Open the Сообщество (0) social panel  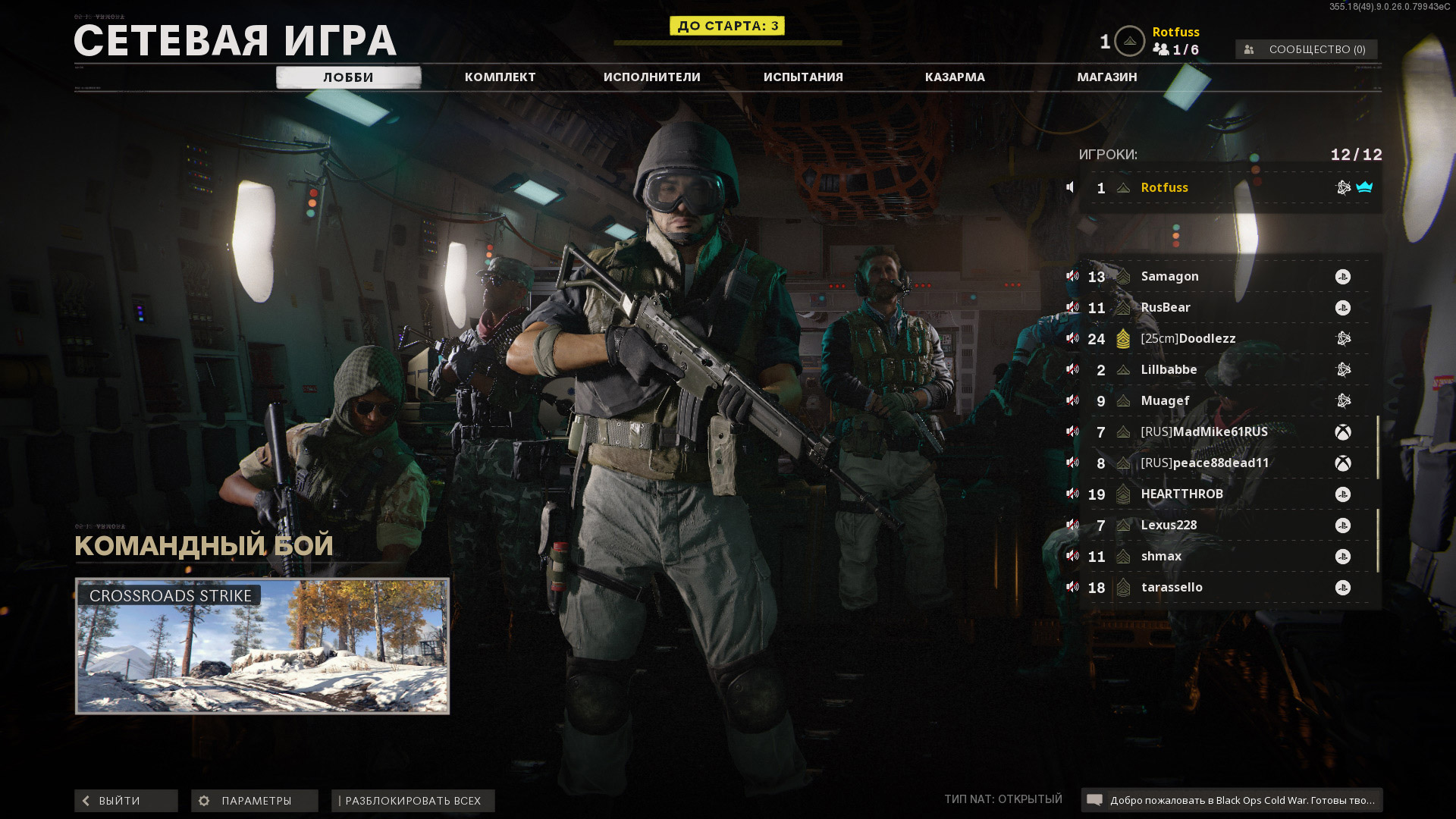(x=1306, y=49)
